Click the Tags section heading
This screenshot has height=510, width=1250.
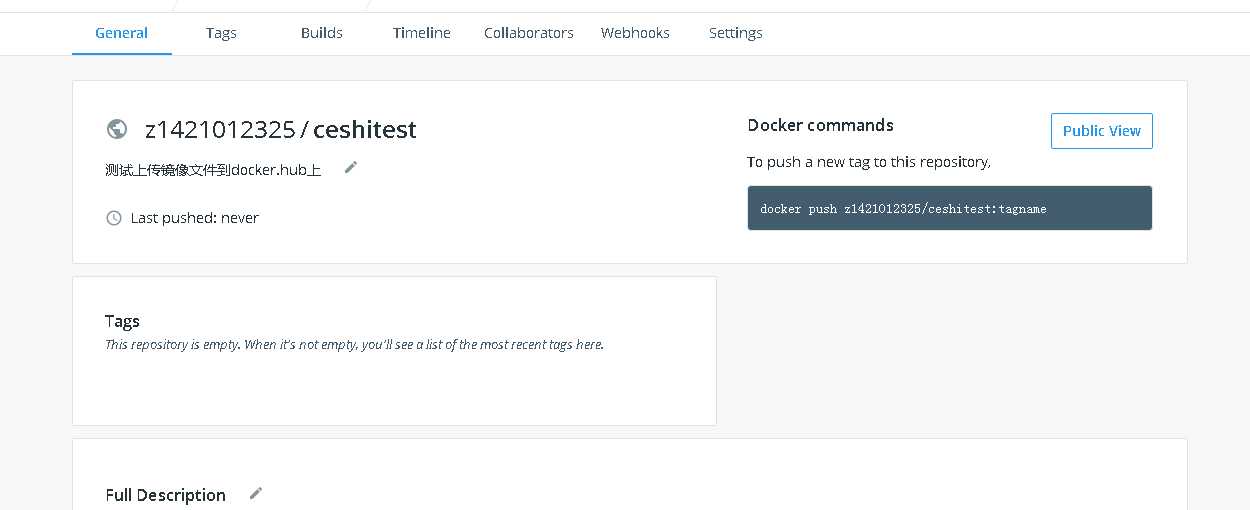[x=122, y=321]
